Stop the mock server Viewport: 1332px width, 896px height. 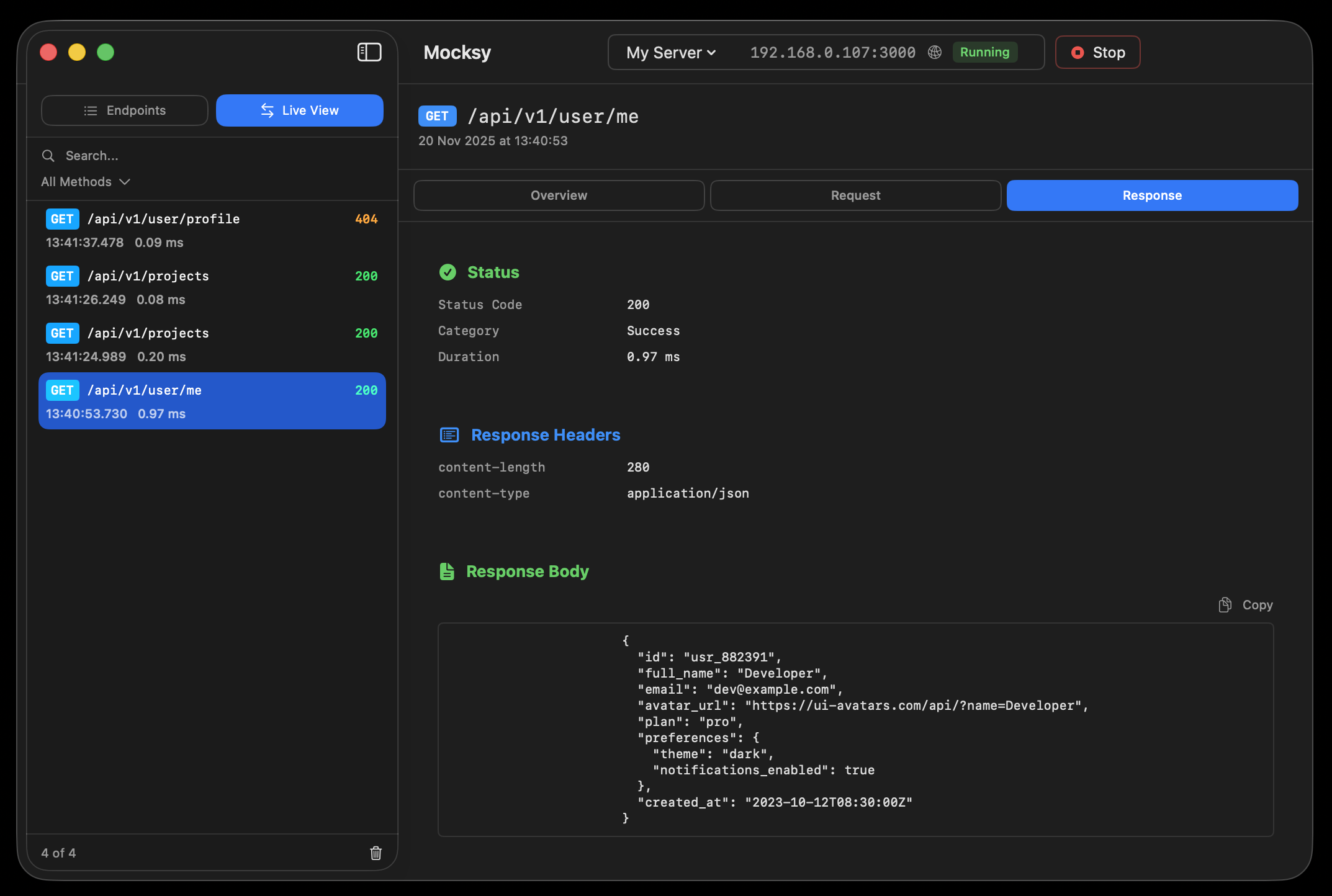coord(1097,52)
